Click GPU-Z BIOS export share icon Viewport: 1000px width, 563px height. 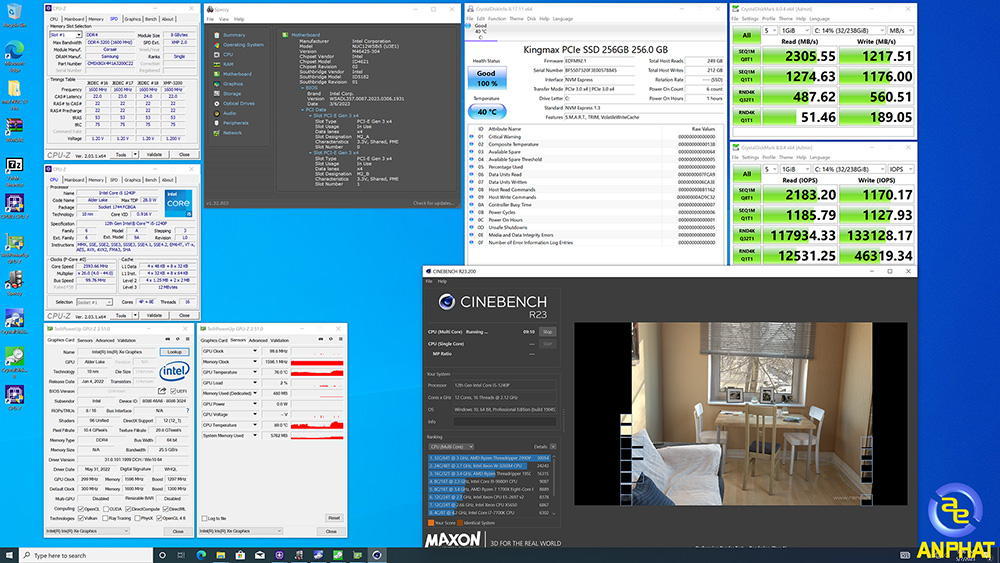tap(162, 391)
